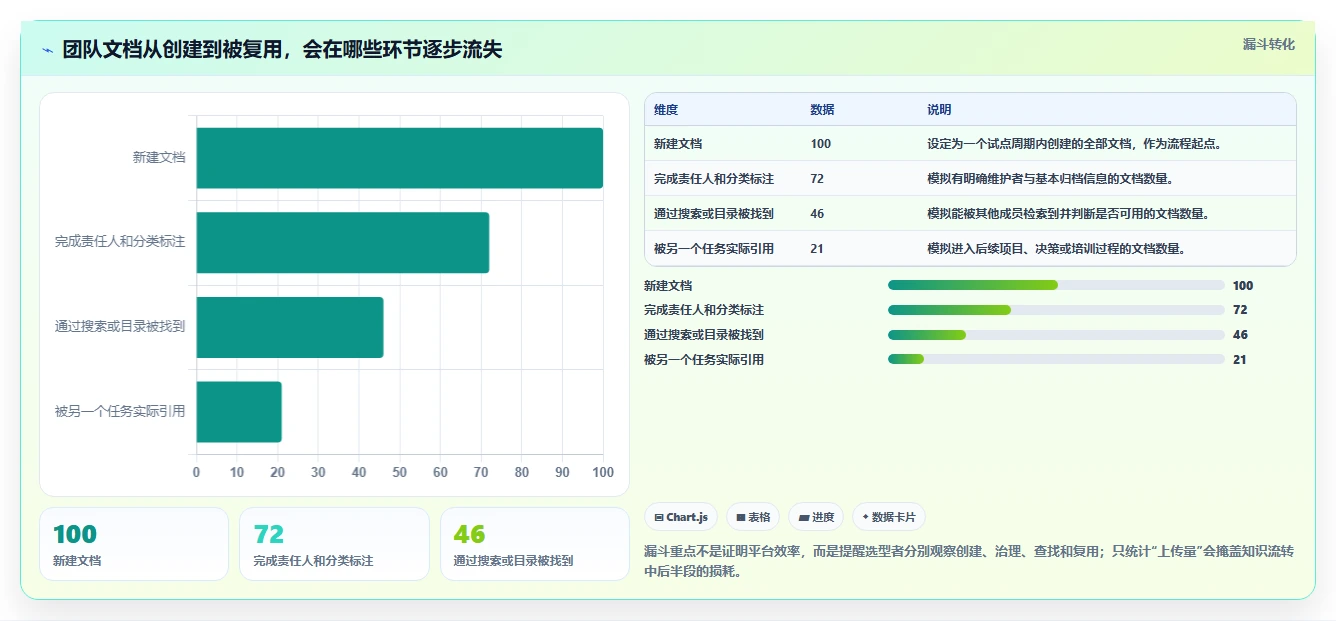This screenshot has height=621, width=1336.
Task: Click the chart y-axis label 新建文档
Action: tap(159, 158)
